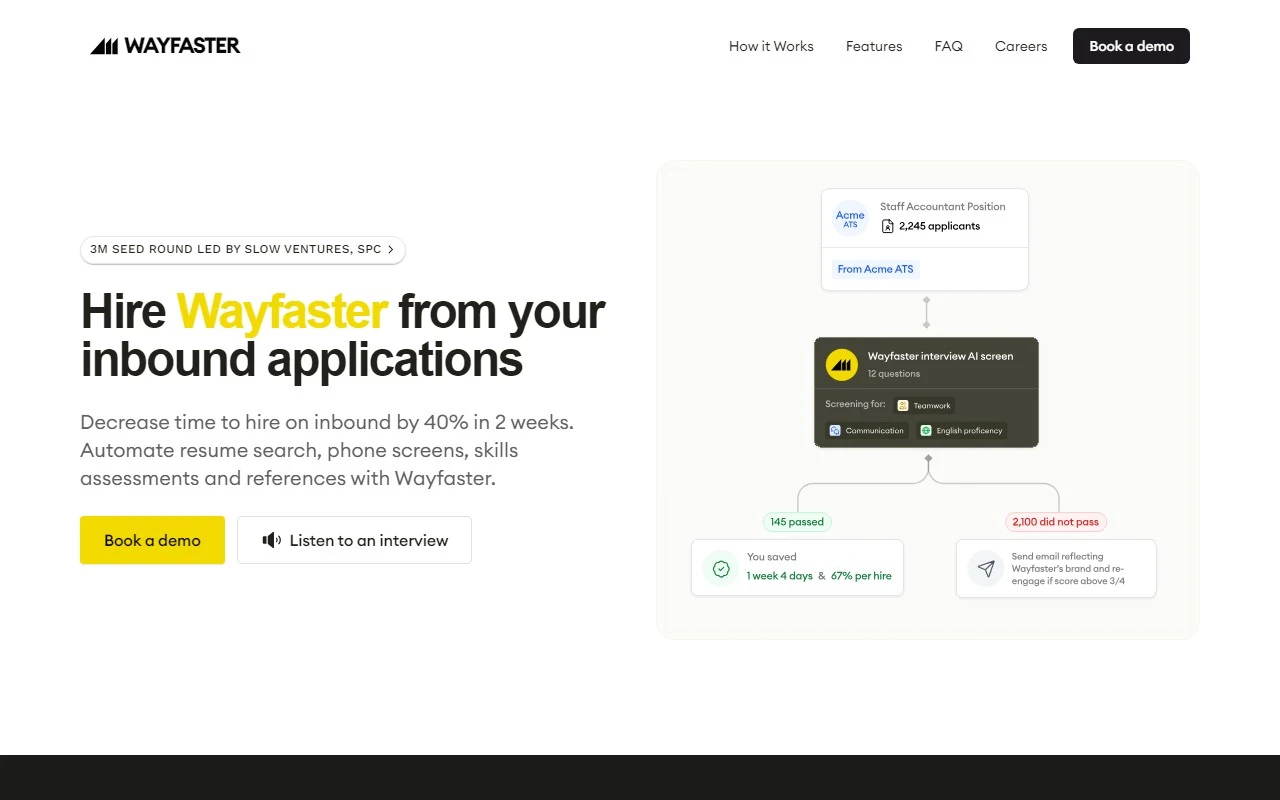Click the black Book a demo header button
This screenshot has width=1280, height=800.
[1131, 46]
